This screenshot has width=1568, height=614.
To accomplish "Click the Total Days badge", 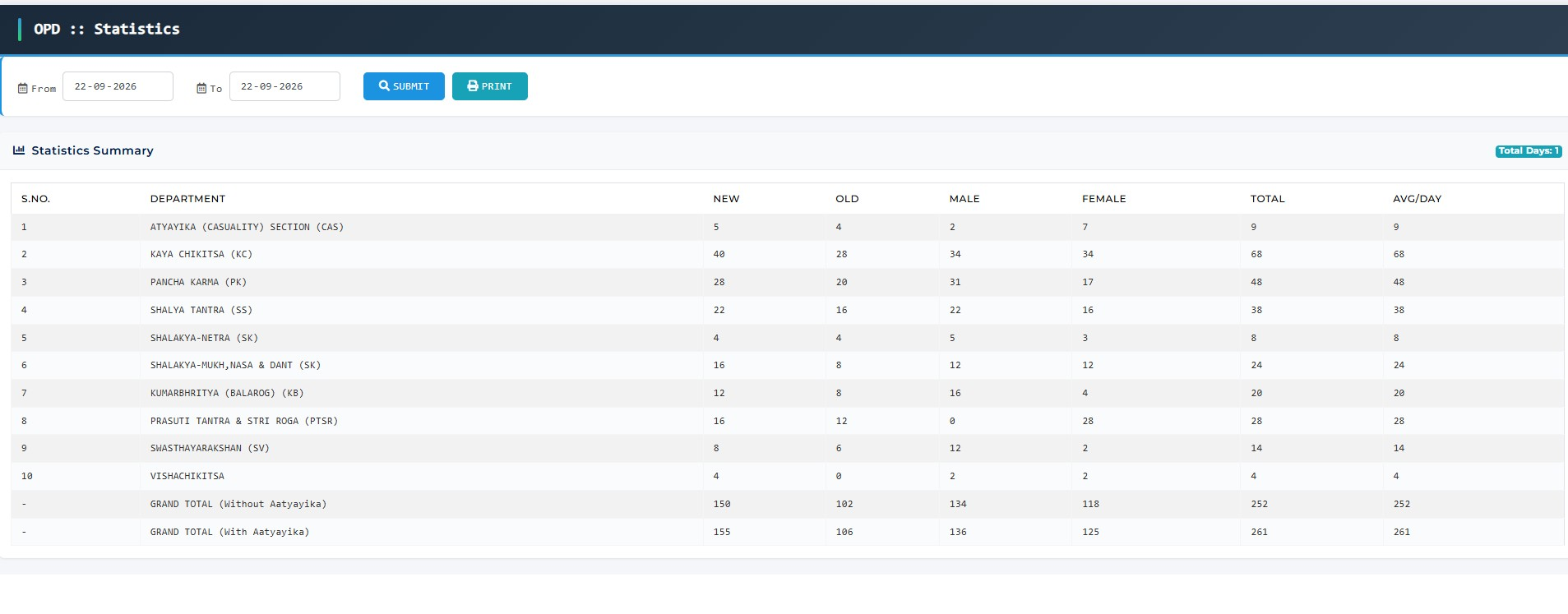I will (x=1529, y=151).
